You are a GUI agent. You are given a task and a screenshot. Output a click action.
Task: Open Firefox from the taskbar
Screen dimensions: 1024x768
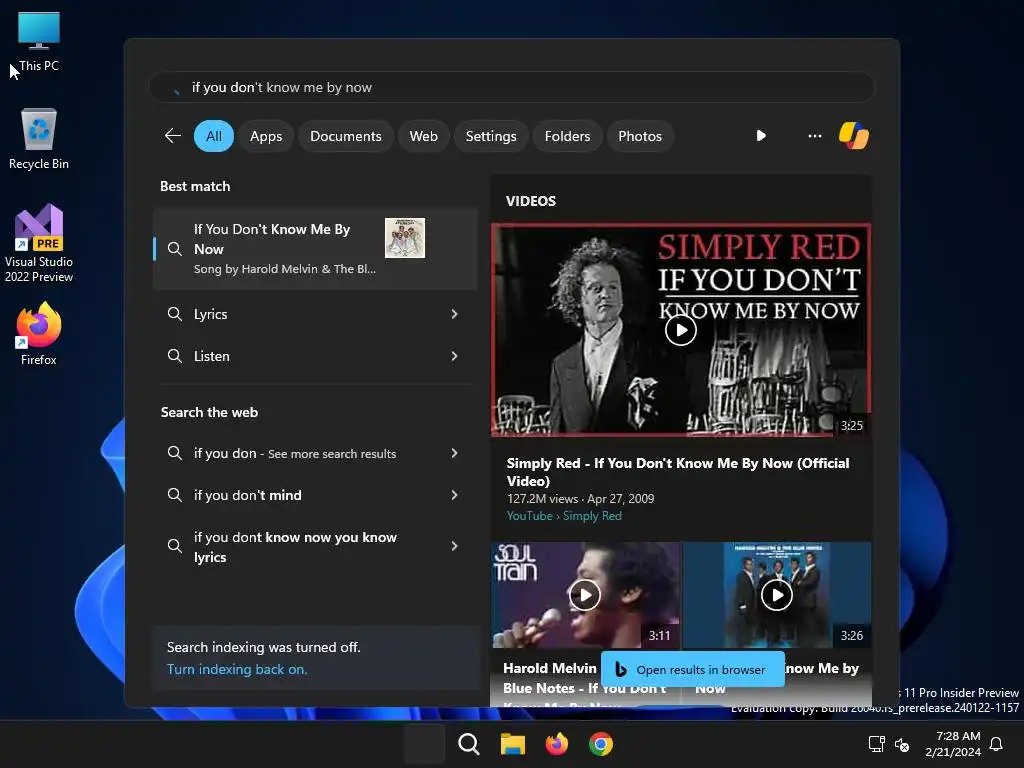tap(556, 744)
